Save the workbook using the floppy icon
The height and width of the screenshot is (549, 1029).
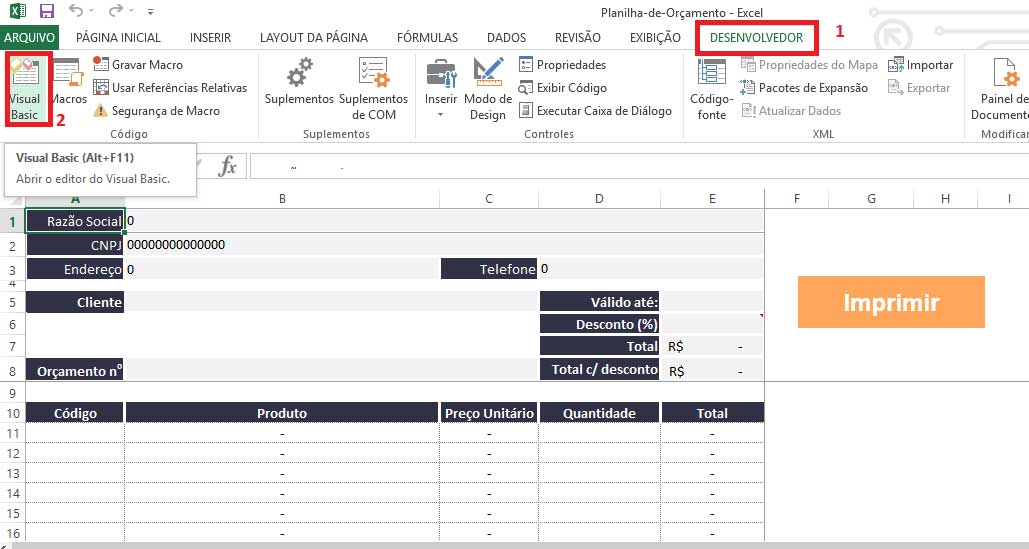tap(46, 12)
